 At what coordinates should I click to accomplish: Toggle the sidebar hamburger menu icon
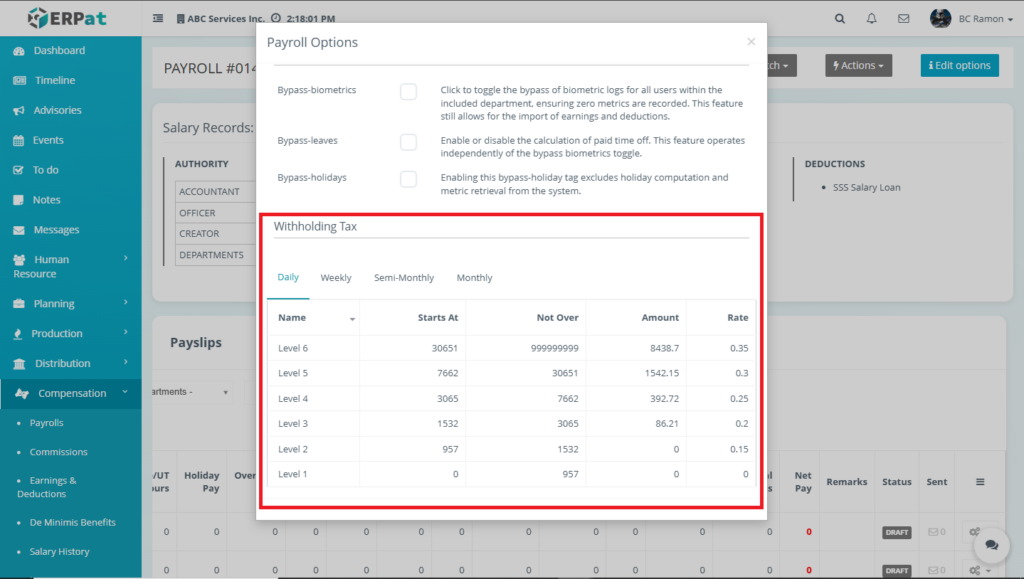158,18
